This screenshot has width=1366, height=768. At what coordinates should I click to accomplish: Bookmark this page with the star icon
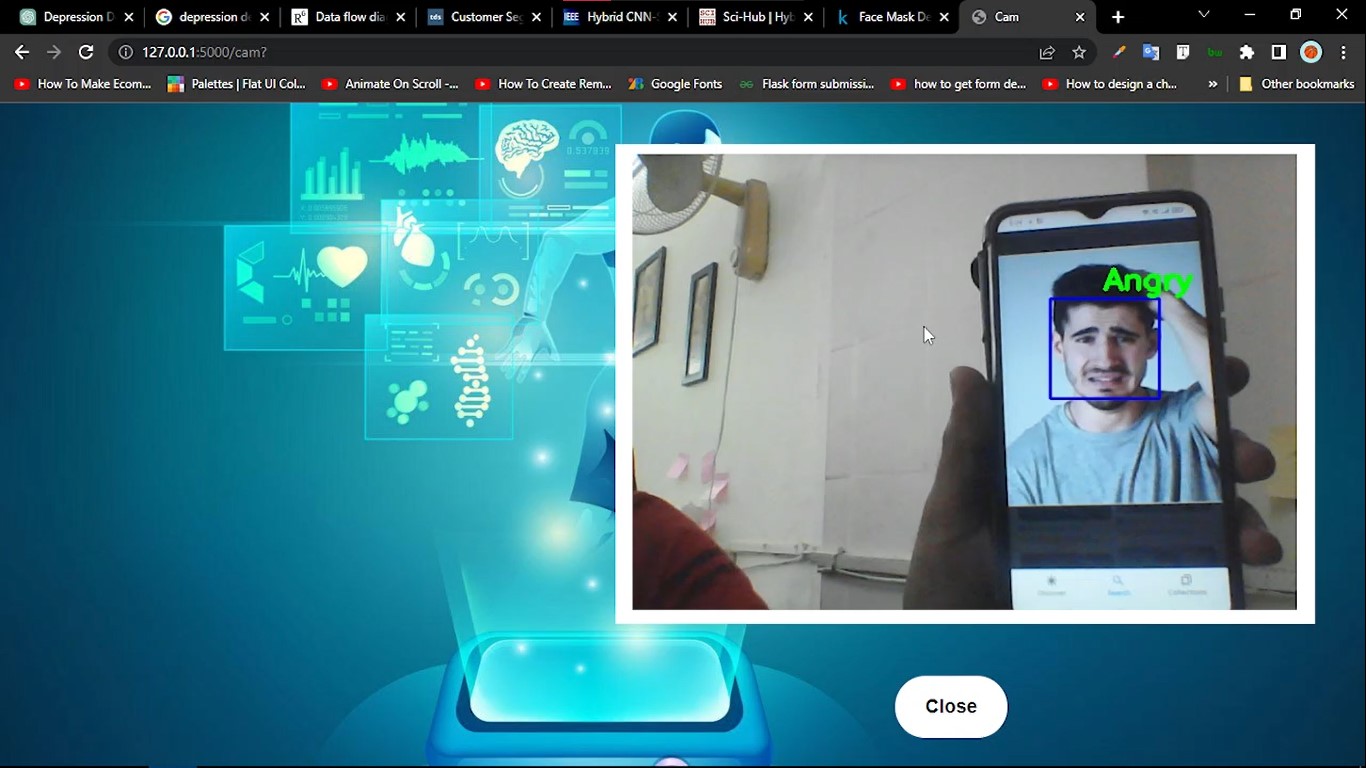(1079, 52)
